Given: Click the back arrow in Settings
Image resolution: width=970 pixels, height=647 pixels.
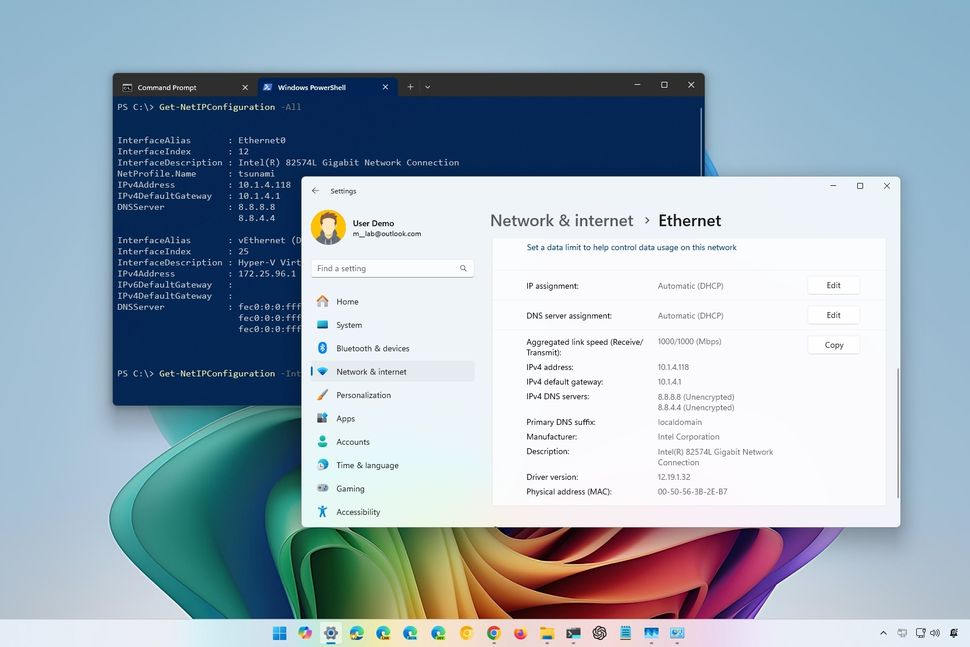Looking at the screenshot, I should point(315,190).
